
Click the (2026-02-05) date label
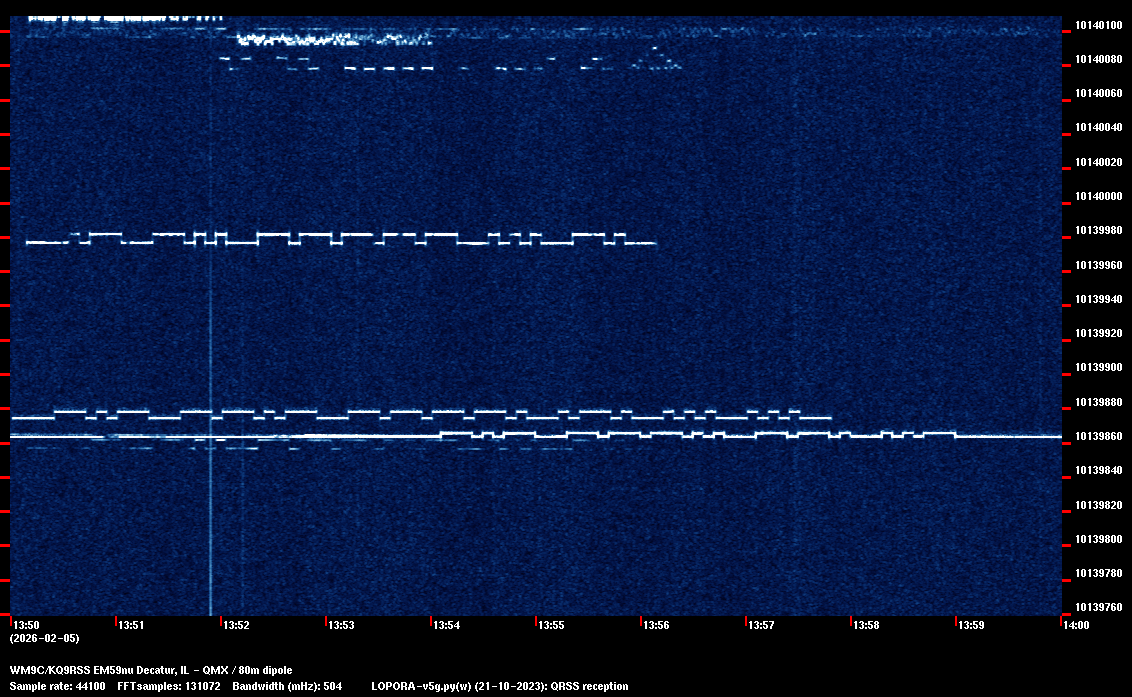coord(44,638)
